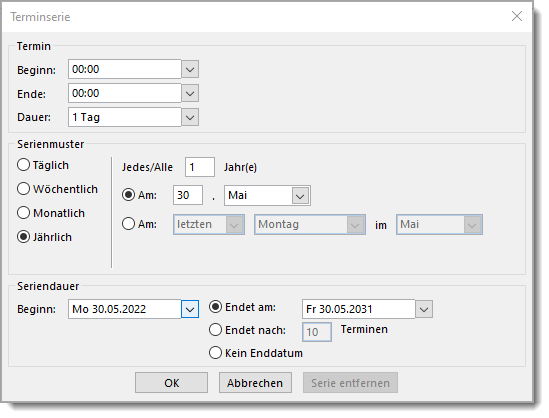Viewport: 549px width, 418px height.
Task: Click the OK button
Action: tap(172, 383)
